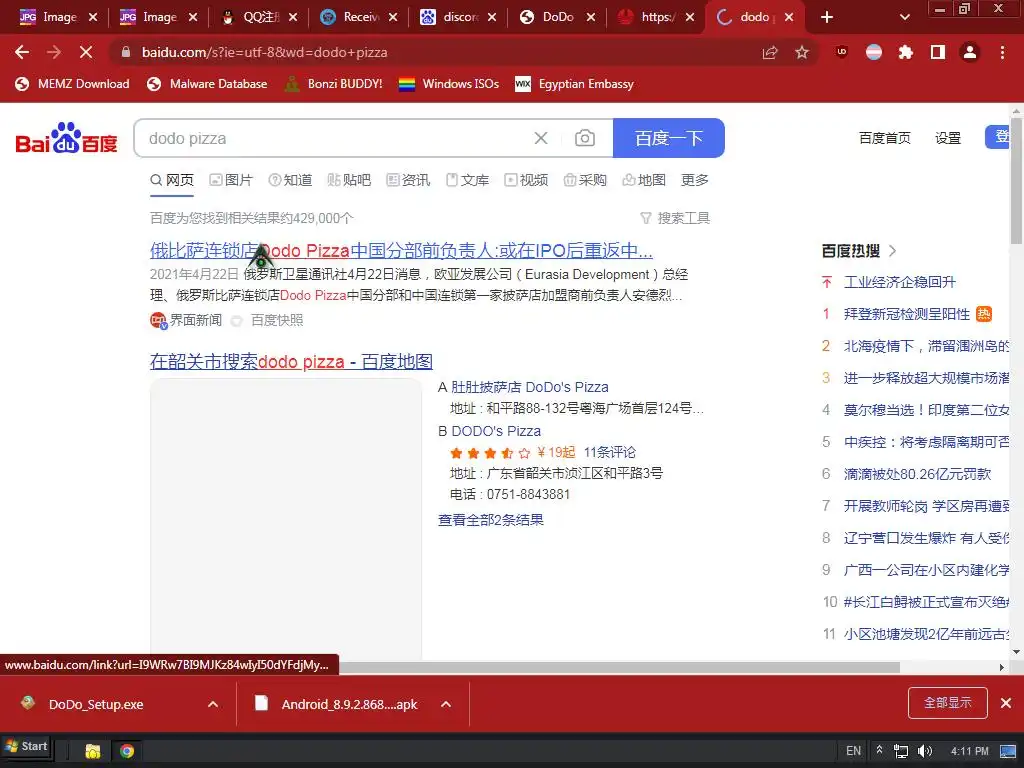Select the 地图 search tab
Viewport: 1024px width, 768px height.
coord(644,180)
